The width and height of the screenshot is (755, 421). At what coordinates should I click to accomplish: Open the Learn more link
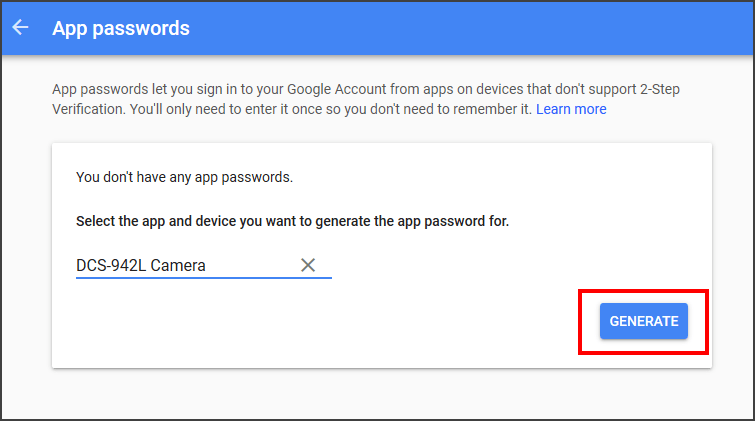tap(571, 109)
